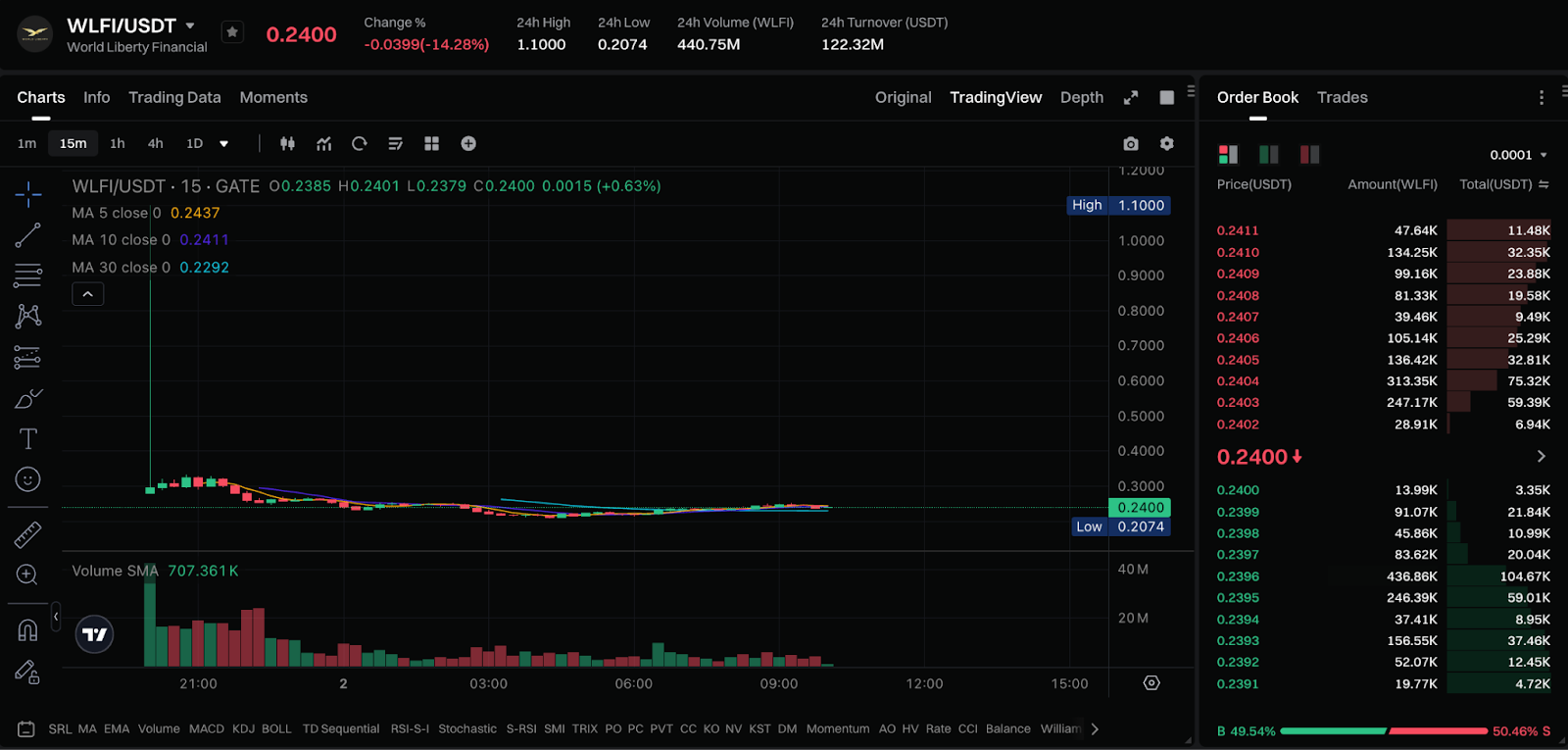
Task: Select the 0.2404 ask price row
Action: click(x=1383, y=381)
